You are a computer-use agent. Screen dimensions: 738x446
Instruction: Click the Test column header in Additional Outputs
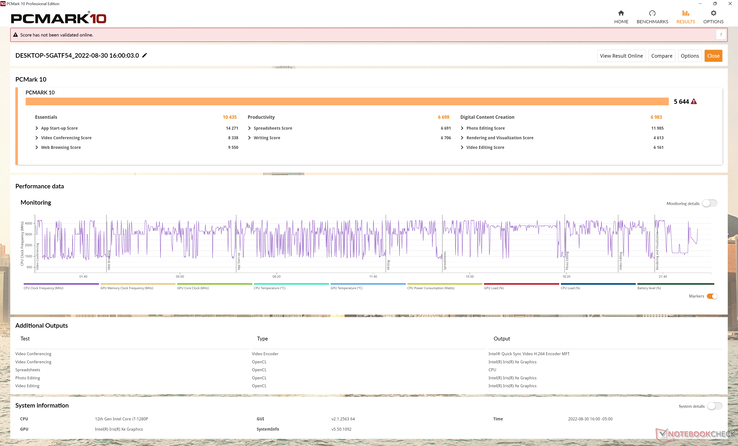pyautogui.click(x=25, y=339)
